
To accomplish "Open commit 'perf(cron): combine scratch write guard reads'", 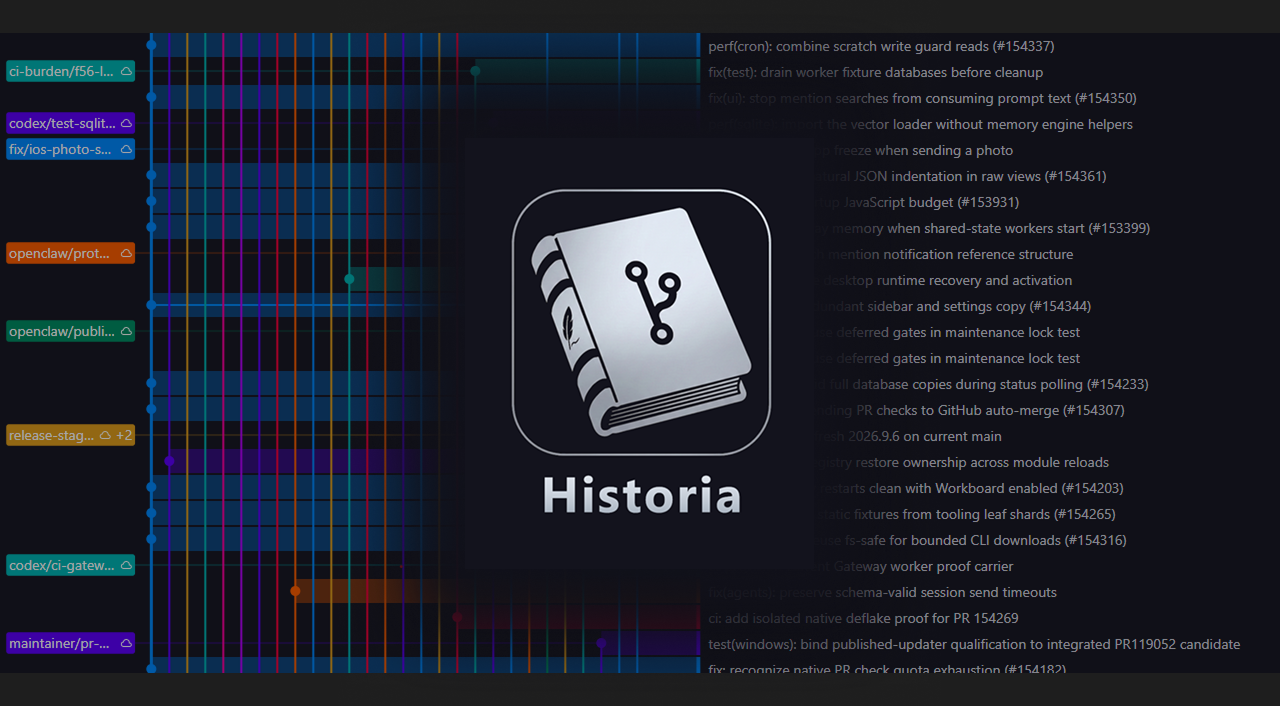I will point(881,46).
